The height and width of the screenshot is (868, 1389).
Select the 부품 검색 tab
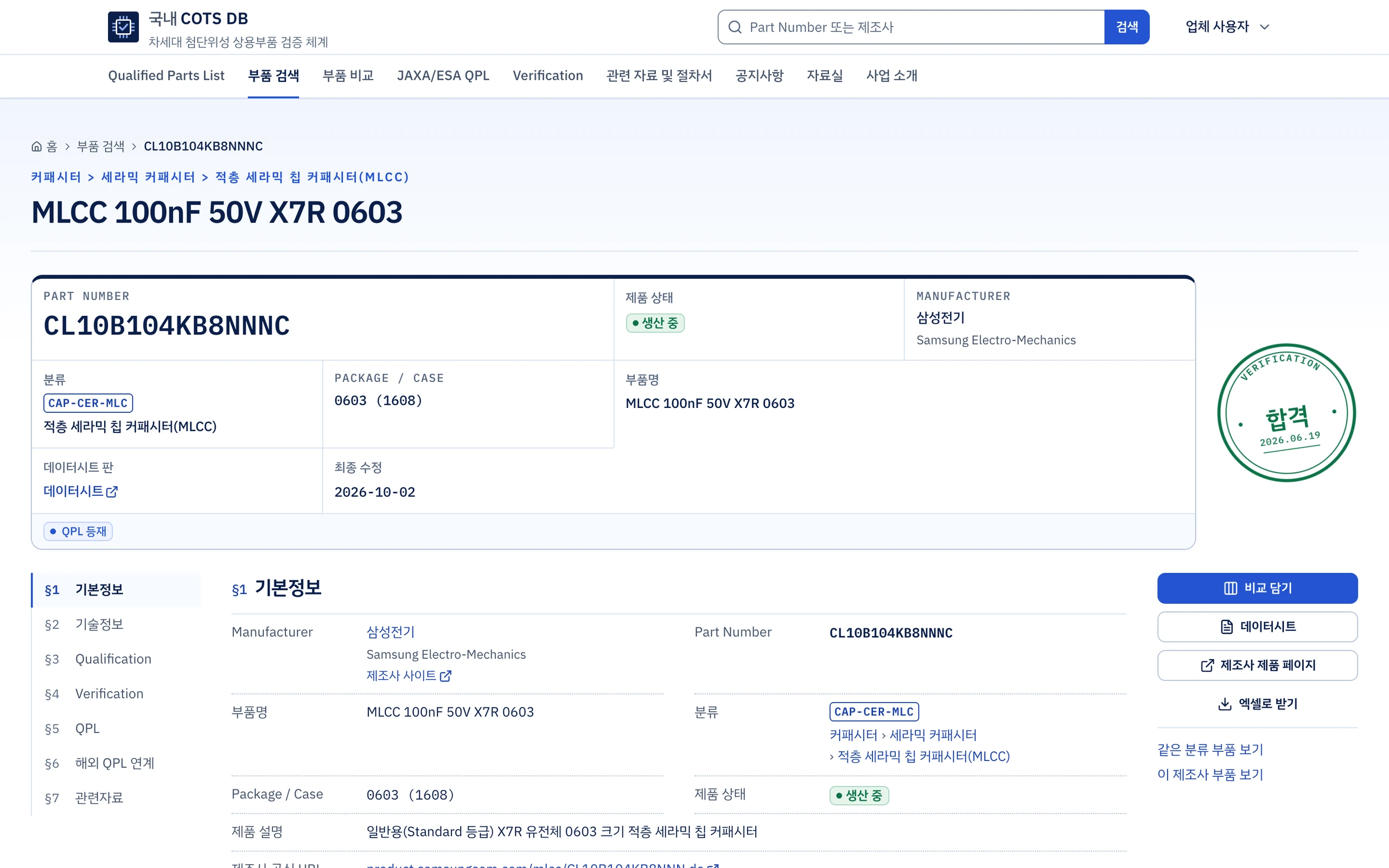point(273,75)
